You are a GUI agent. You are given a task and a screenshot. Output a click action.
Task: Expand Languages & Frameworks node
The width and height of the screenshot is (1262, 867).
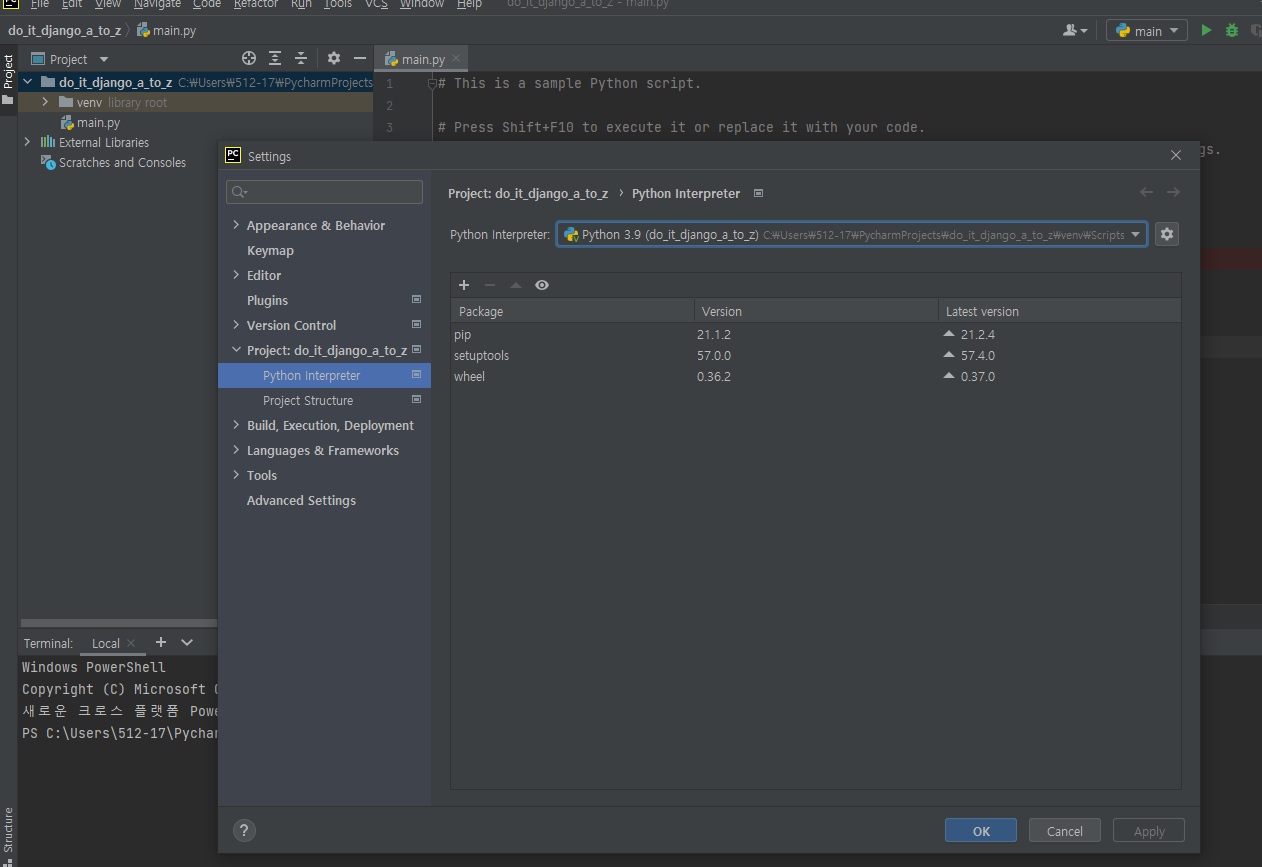[236, 450]
